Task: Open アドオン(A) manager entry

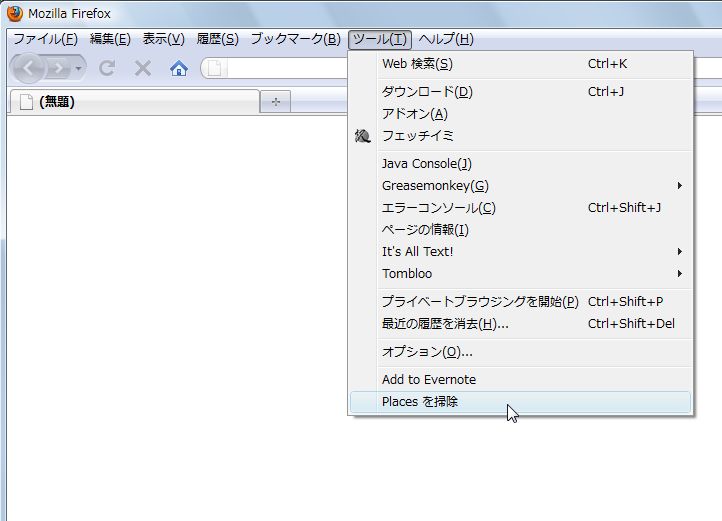Action: coord(520,114)
